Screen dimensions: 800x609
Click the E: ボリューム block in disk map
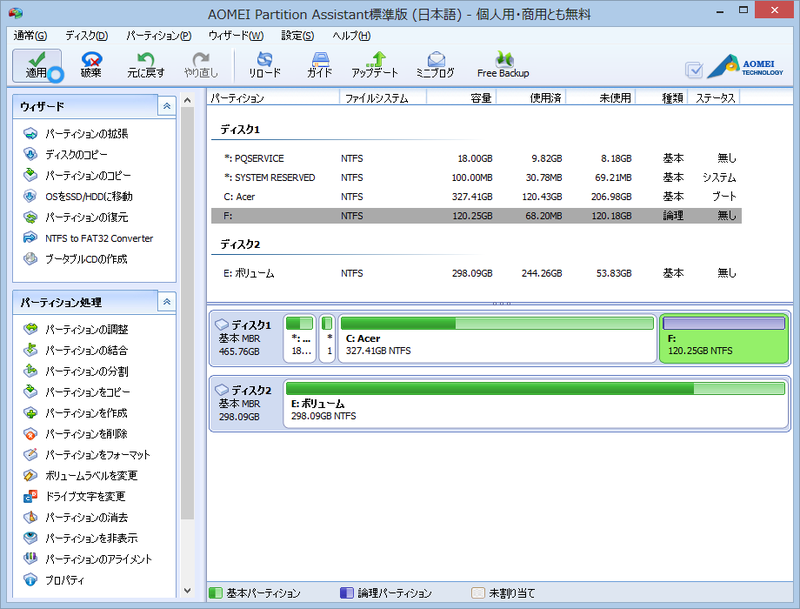(x=536, y=403)
